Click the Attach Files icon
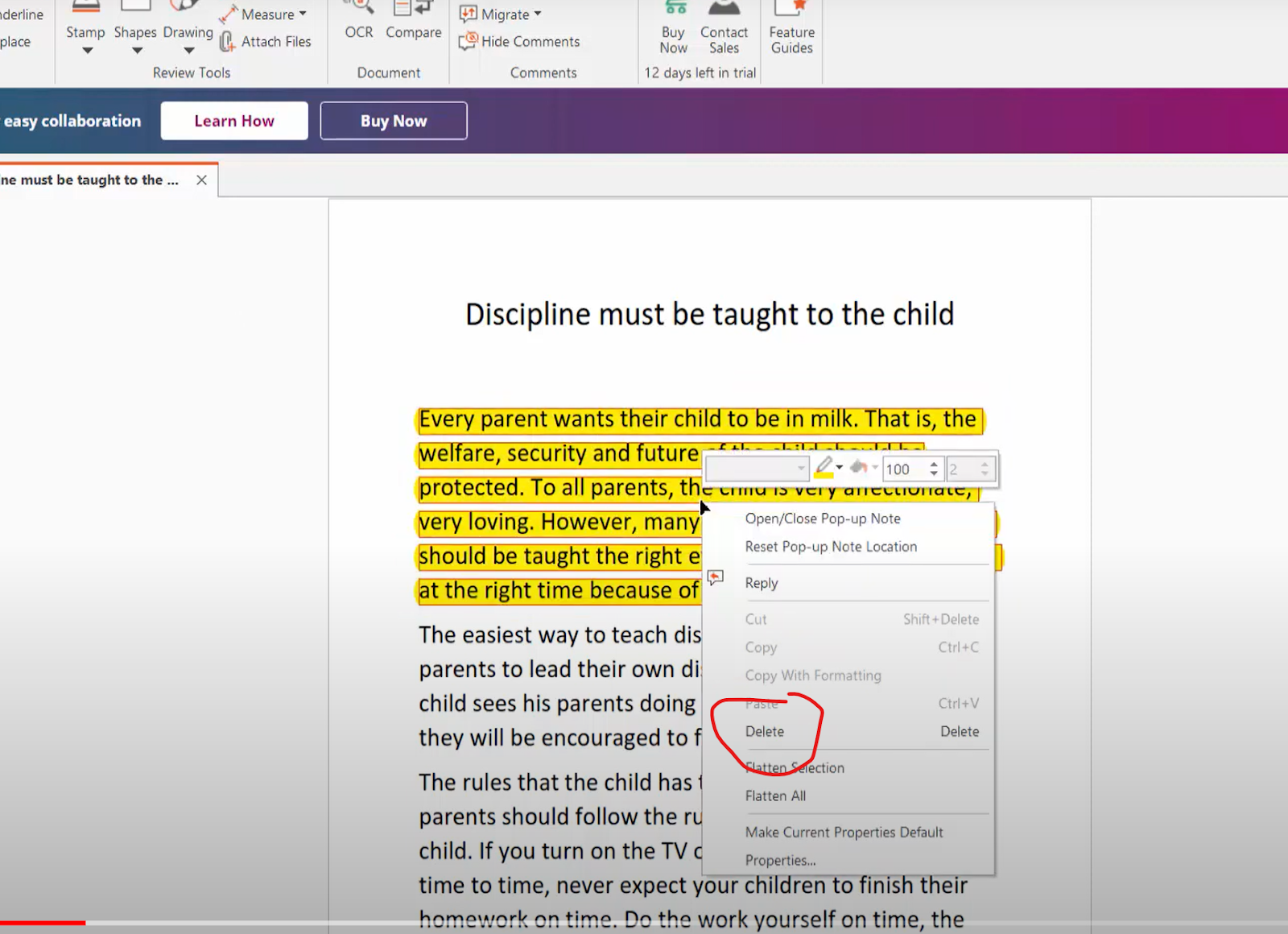Image resolution: width=1288 pixels, height=934 pixels. click(226, 41)
